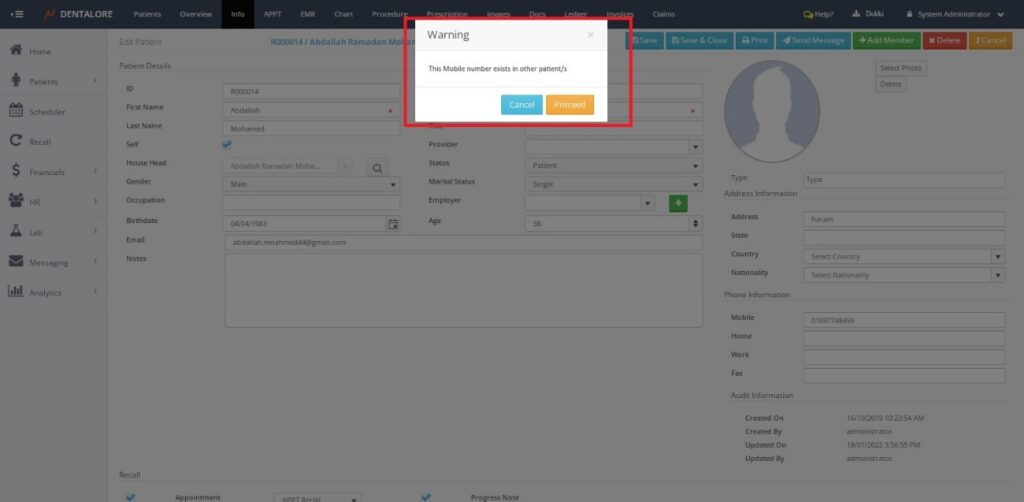
Task: Open the Birthdate calendar picker
Action: [393, 224]
